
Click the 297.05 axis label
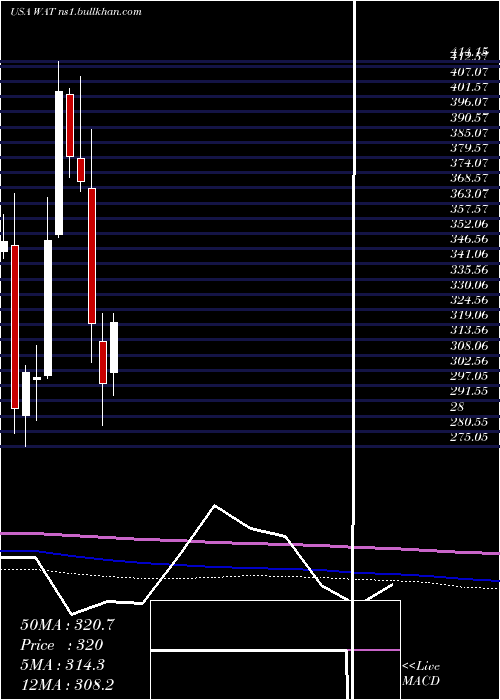coord(469,376)
